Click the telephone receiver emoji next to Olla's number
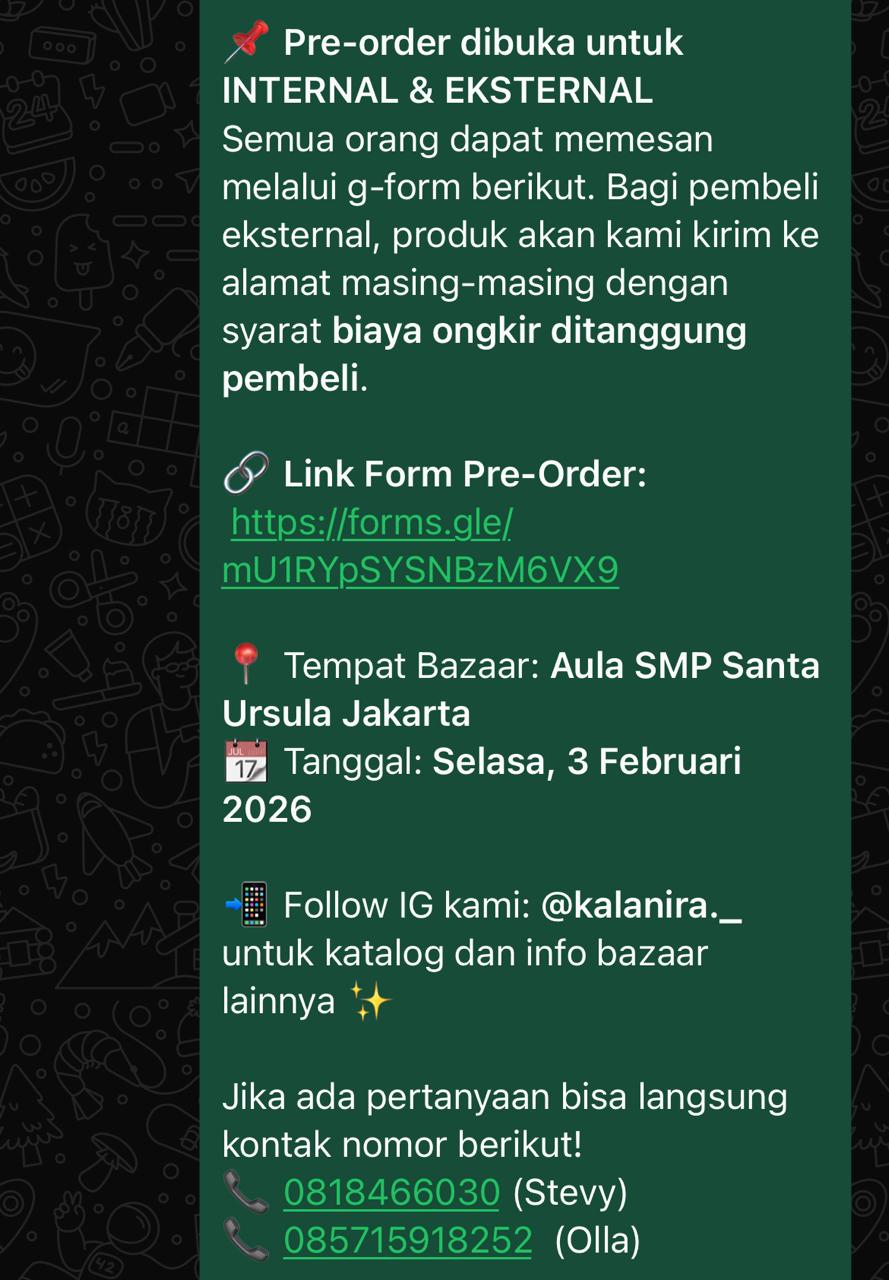The height and width of the screenshot is (1280, 889). click(x=245, y=1241)
